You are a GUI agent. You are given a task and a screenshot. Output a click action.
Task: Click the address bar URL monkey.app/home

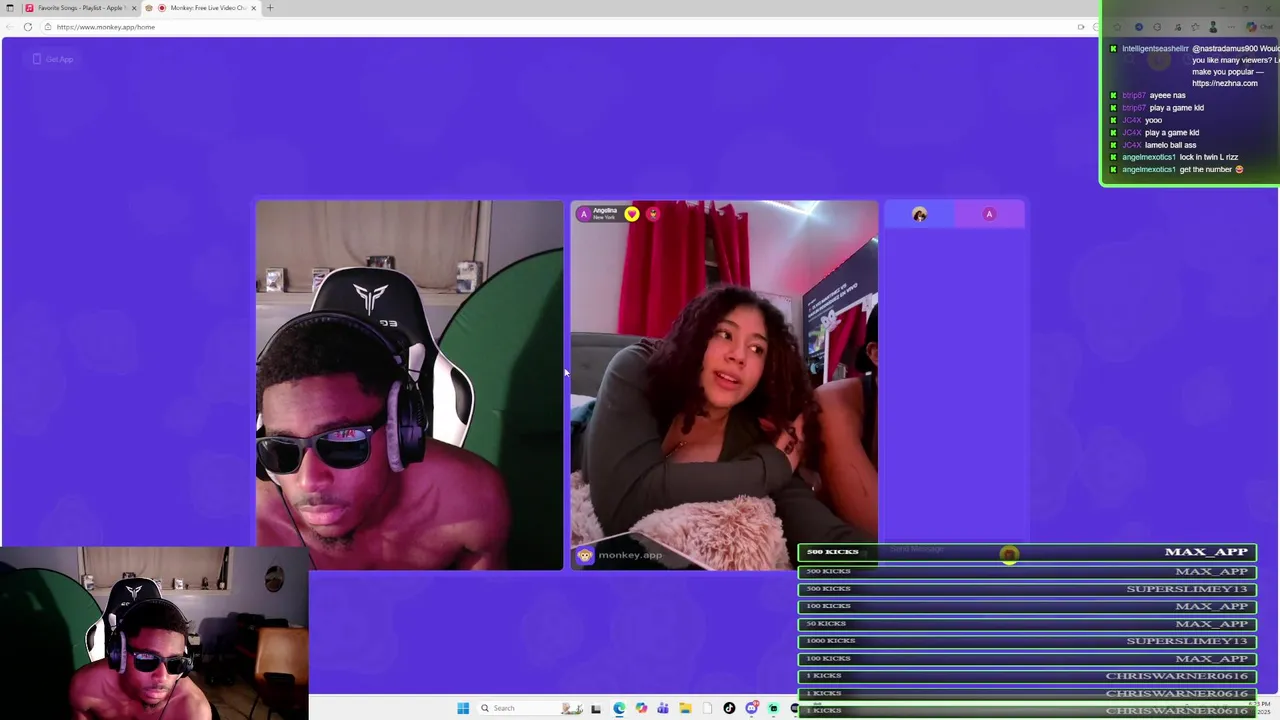point(106,27)
